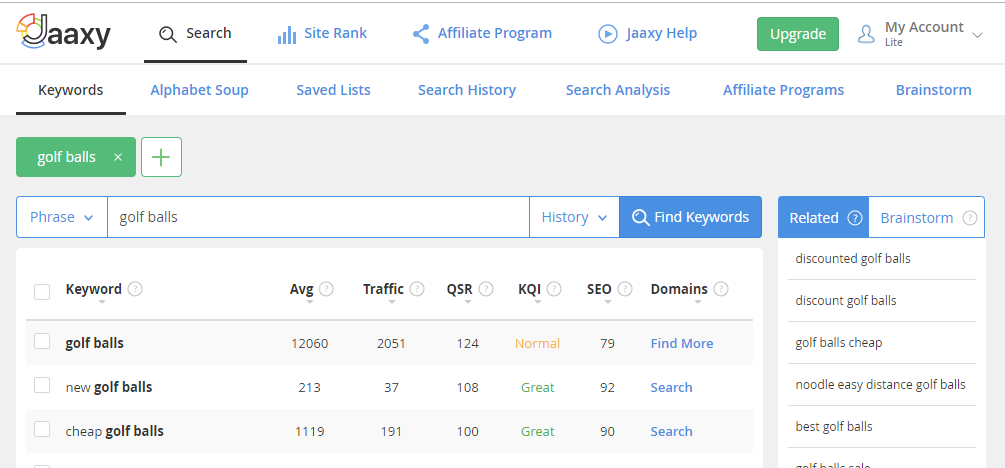
Task: Click the green Upgrade button
Action: [x=797, y=34]
